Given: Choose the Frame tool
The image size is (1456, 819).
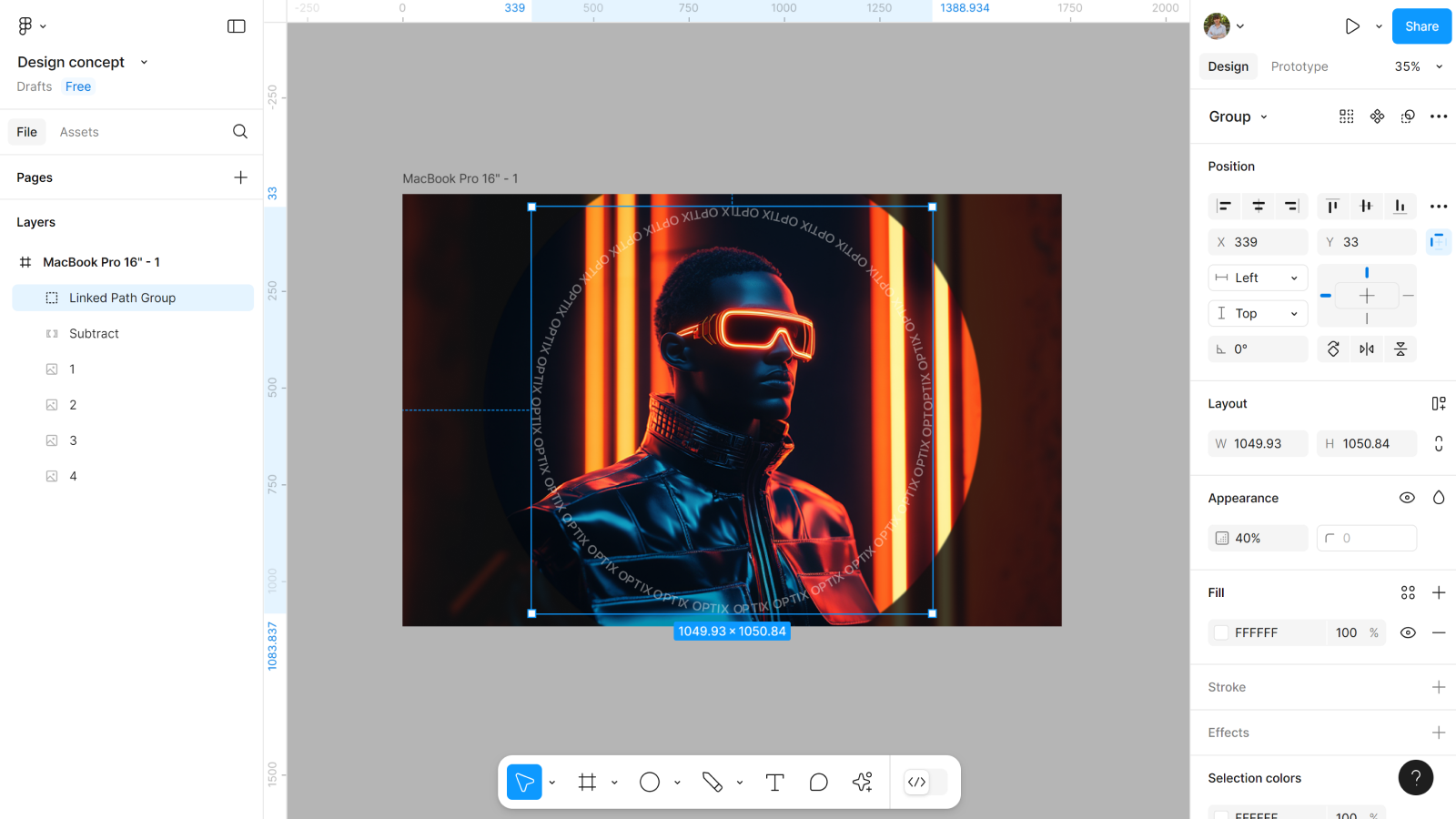Looking at the screenshot, I should 587,783.
